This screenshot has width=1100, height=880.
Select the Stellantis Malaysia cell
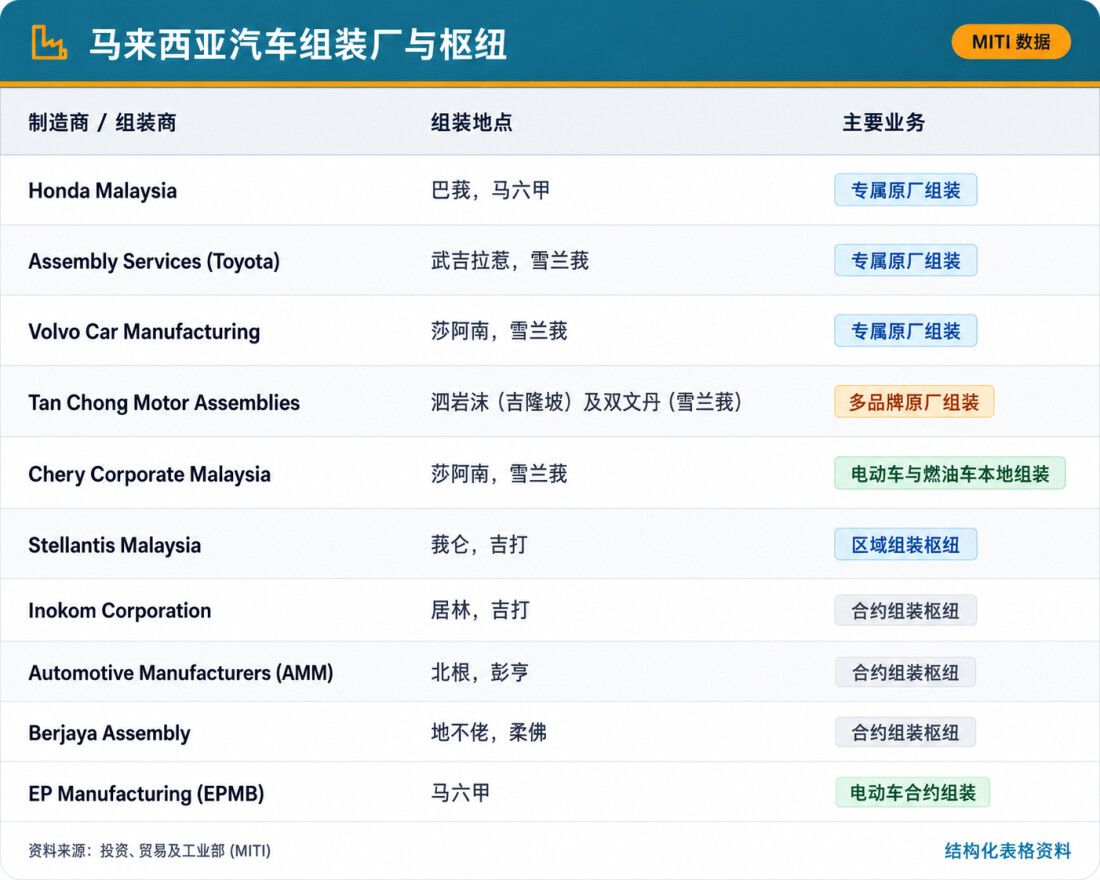pyautogui.click(x=114, y=545)
